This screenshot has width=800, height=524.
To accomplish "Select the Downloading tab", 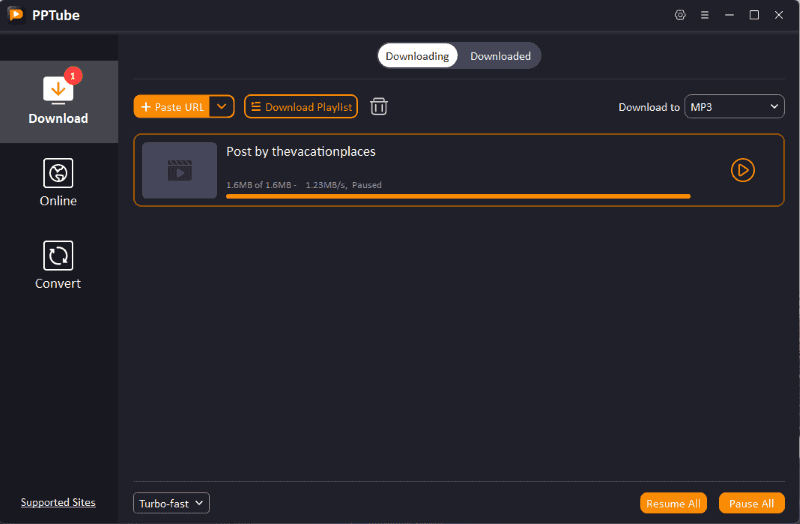I will point(417,56).
